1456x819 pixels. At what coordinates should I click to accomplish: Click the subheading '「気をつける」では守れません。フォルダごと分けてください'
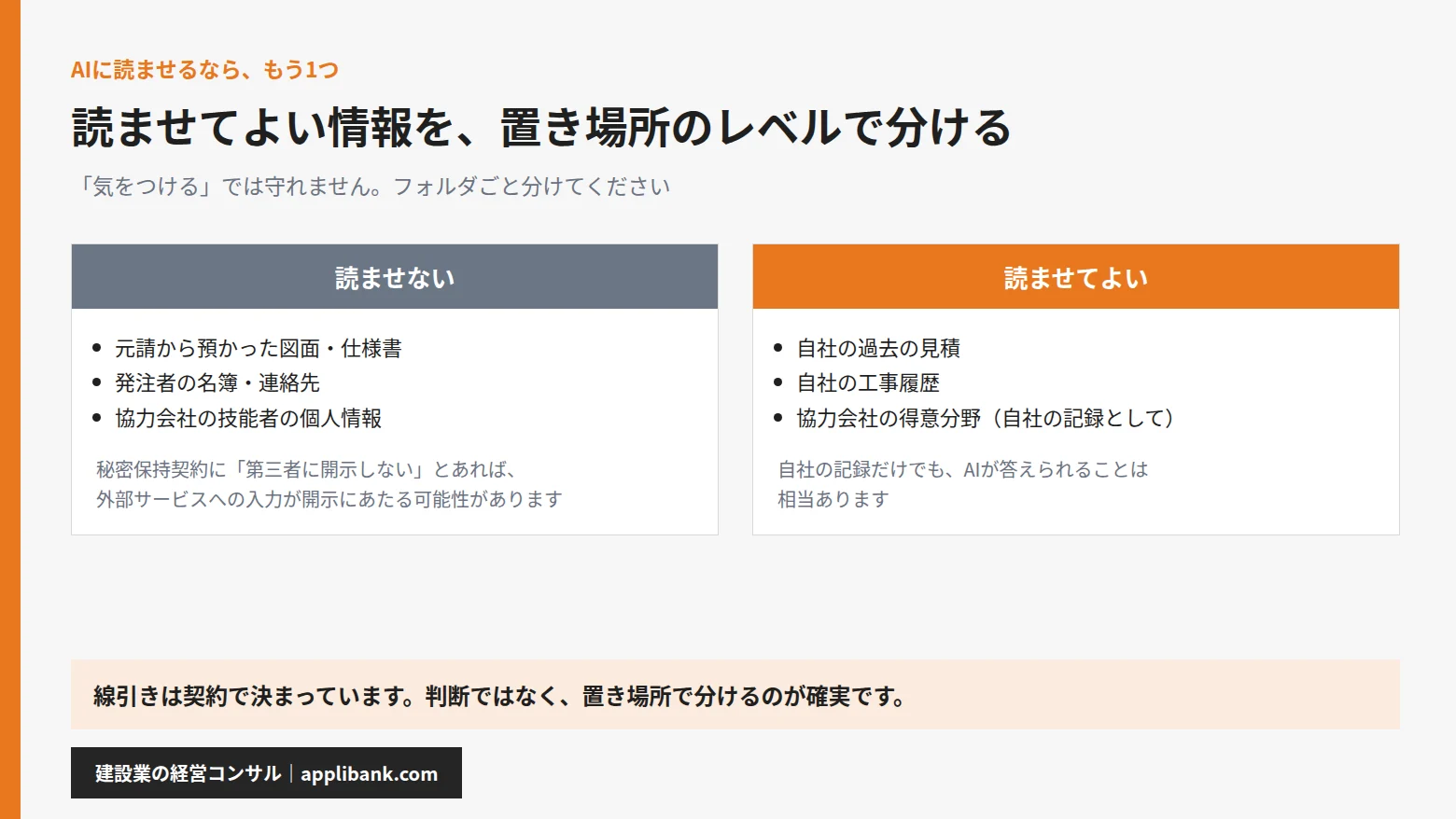click(x=372, y=187)
